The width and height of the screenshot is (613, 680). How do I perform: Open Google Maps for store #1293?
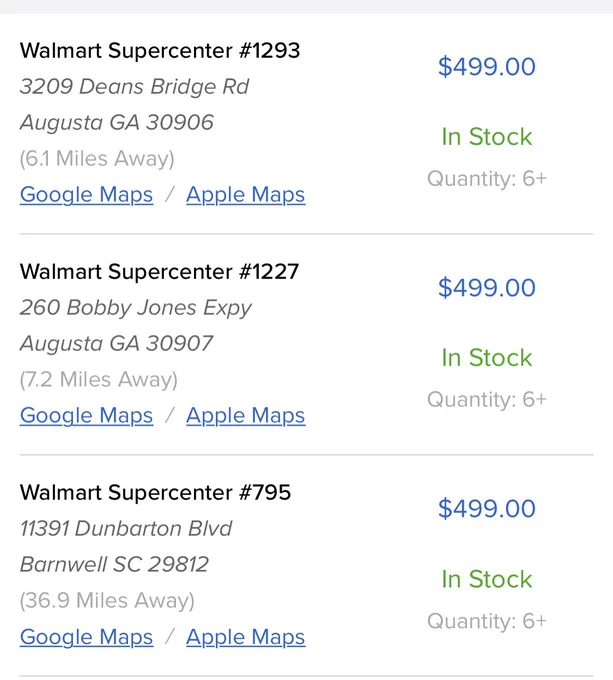86,195
